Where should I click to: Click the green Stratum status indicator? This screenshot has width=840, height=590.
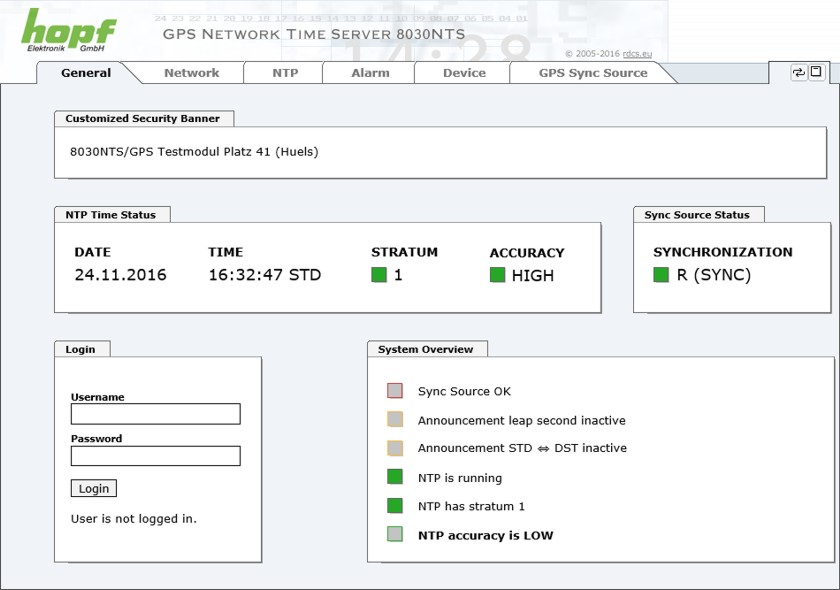pyautogui.click(x=379, y=275)
